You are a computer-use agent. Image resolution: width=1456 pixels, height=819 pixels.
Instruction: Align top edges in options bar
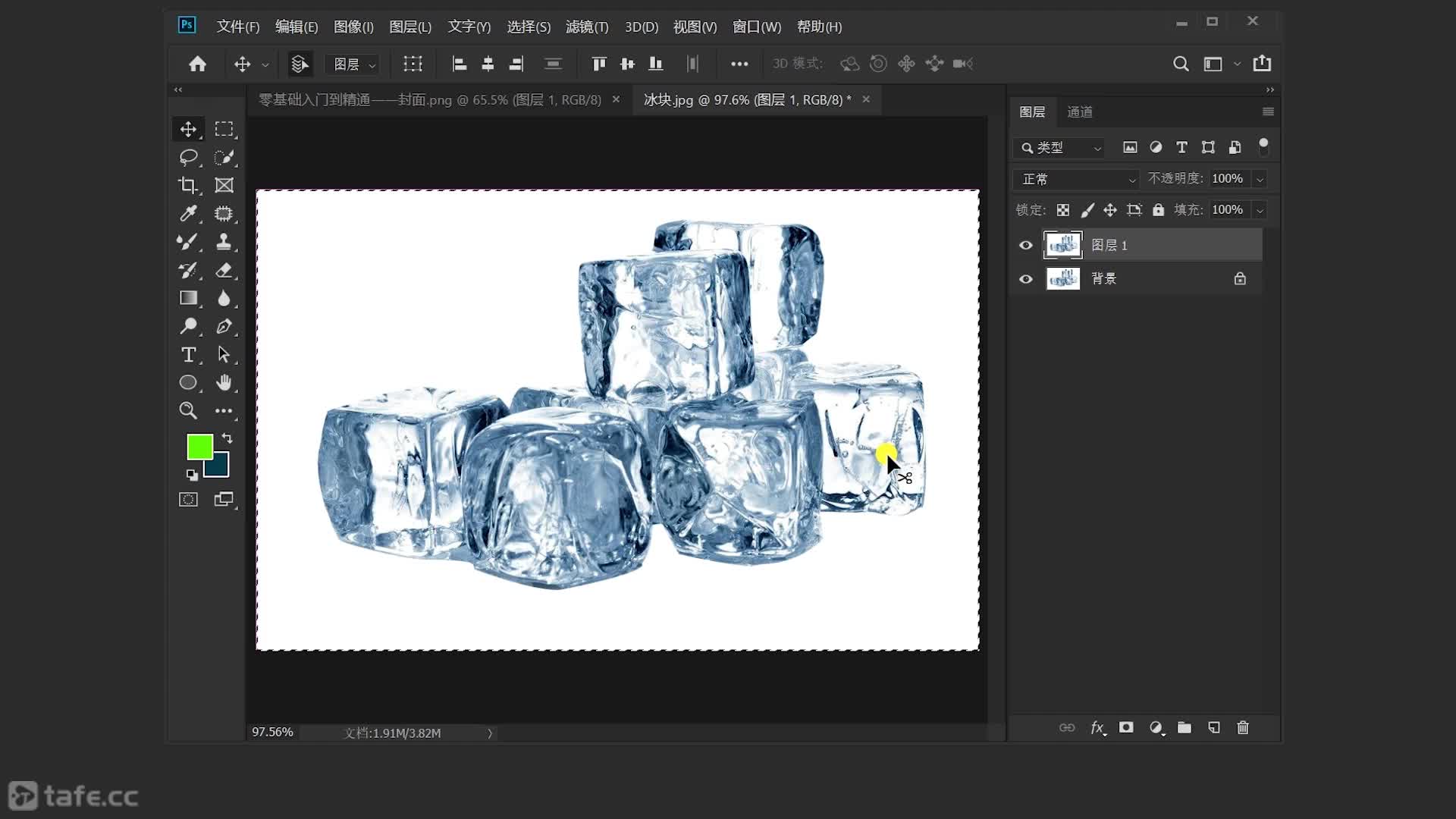(599, 64)
